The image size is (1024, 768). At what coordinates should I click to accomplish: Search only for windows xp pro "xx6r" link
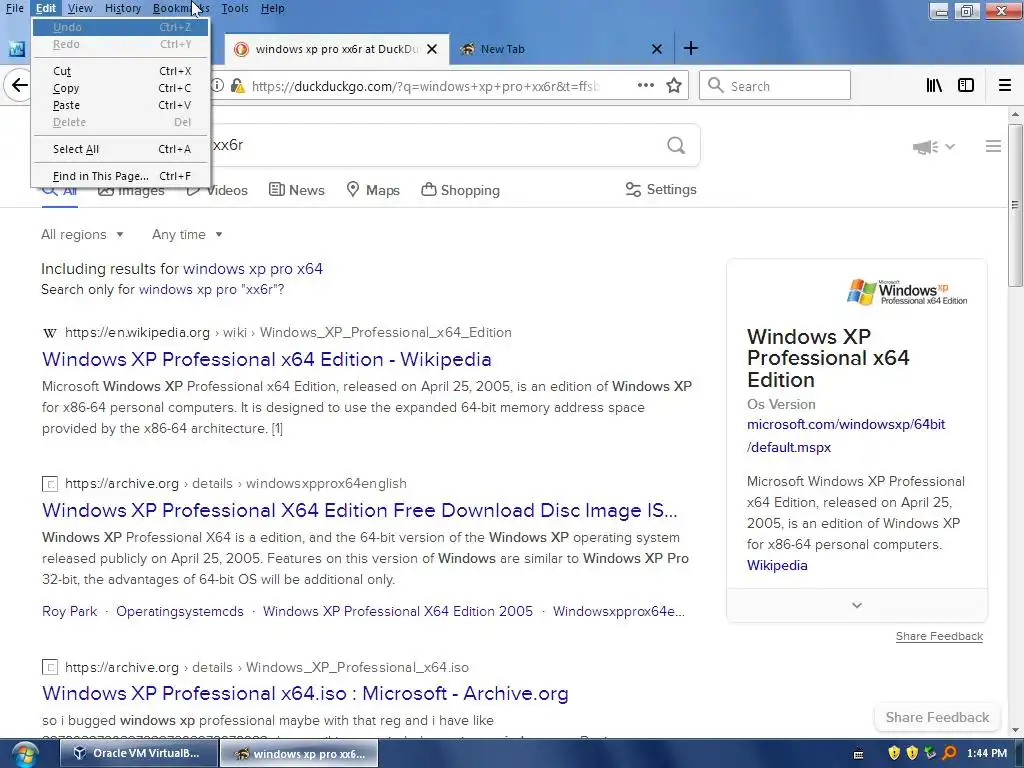[212, 289]
